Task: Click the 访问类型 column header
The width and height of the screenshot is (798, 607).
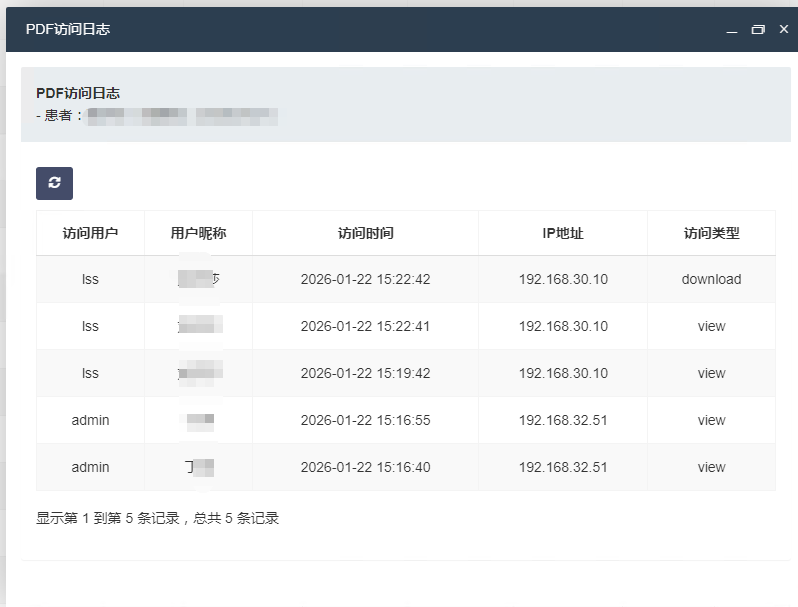Action: click(711, 233)
